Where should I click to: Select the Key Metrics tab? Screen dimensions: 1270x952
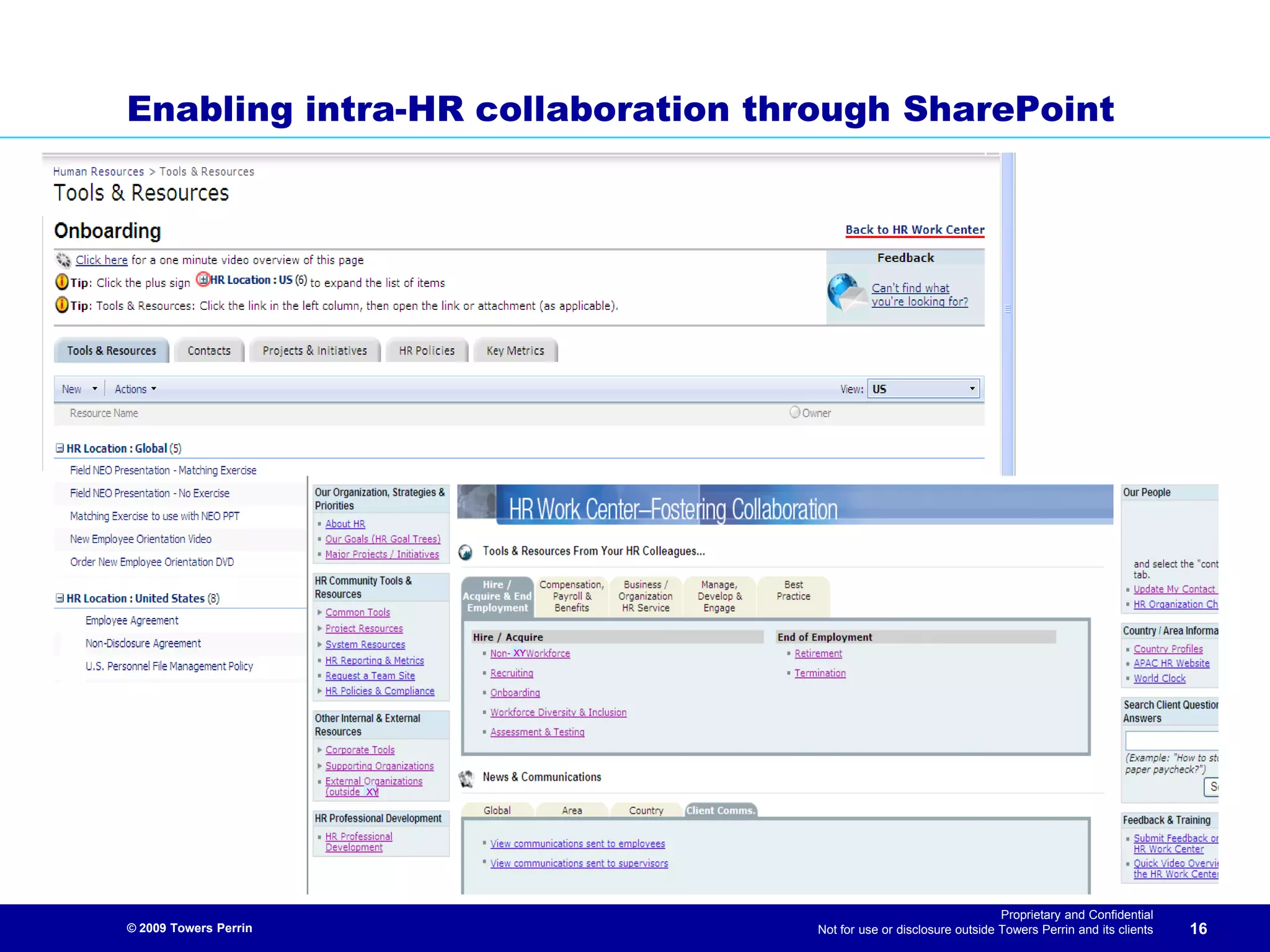[515, 351]
